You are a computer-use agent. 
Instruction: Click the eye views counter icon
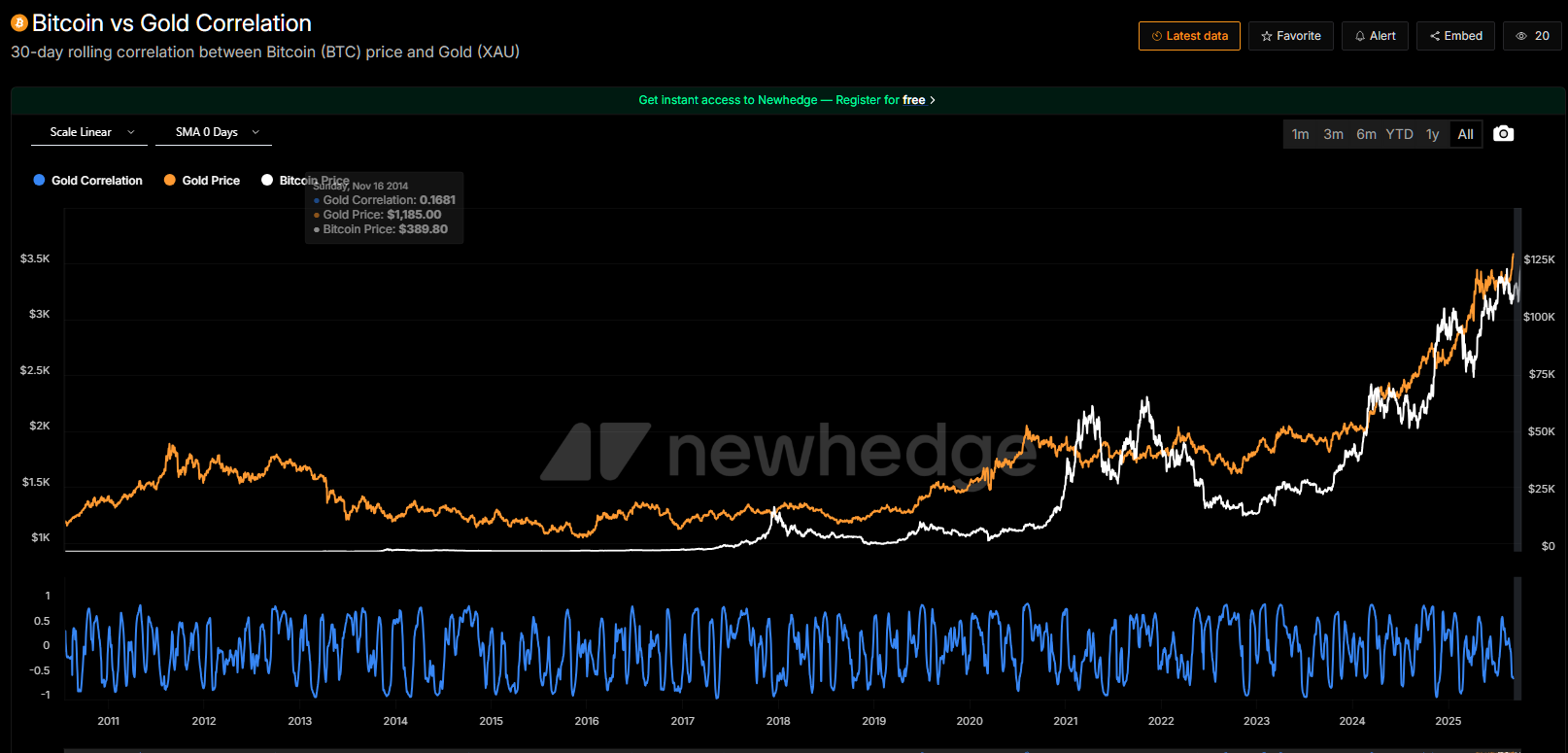click(1521, 36)
